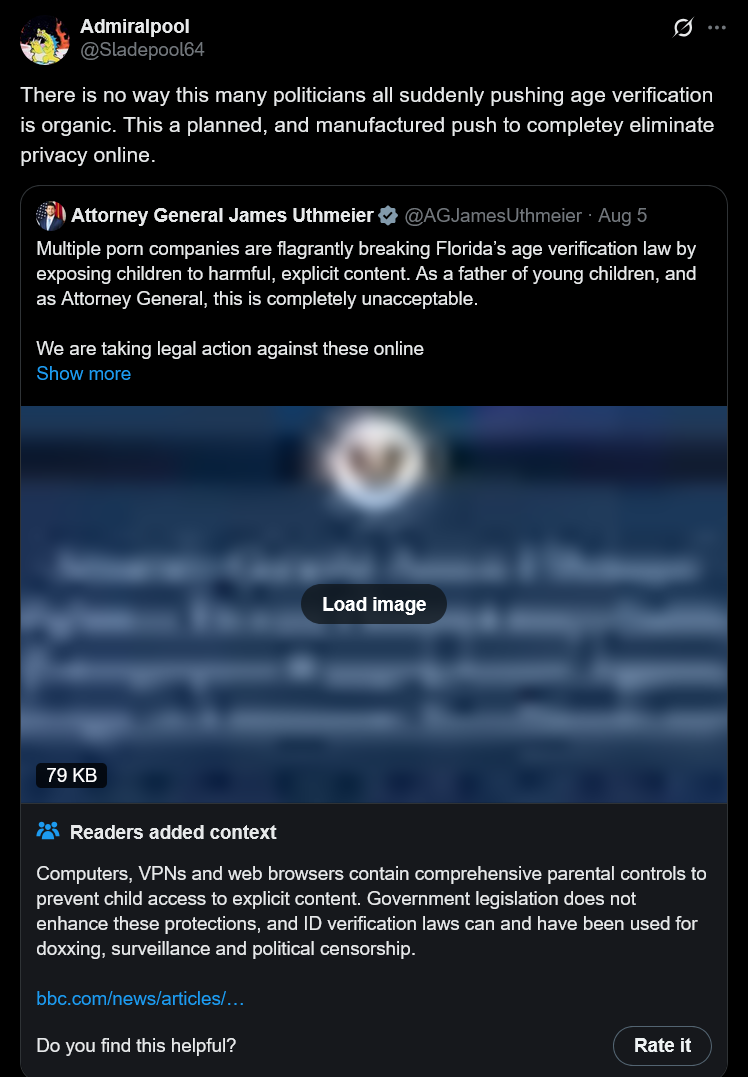Click Attorney General James Uthmeier's small avatar
The height and width of the screenshot is (1077, 748).
tap(51, 216)
